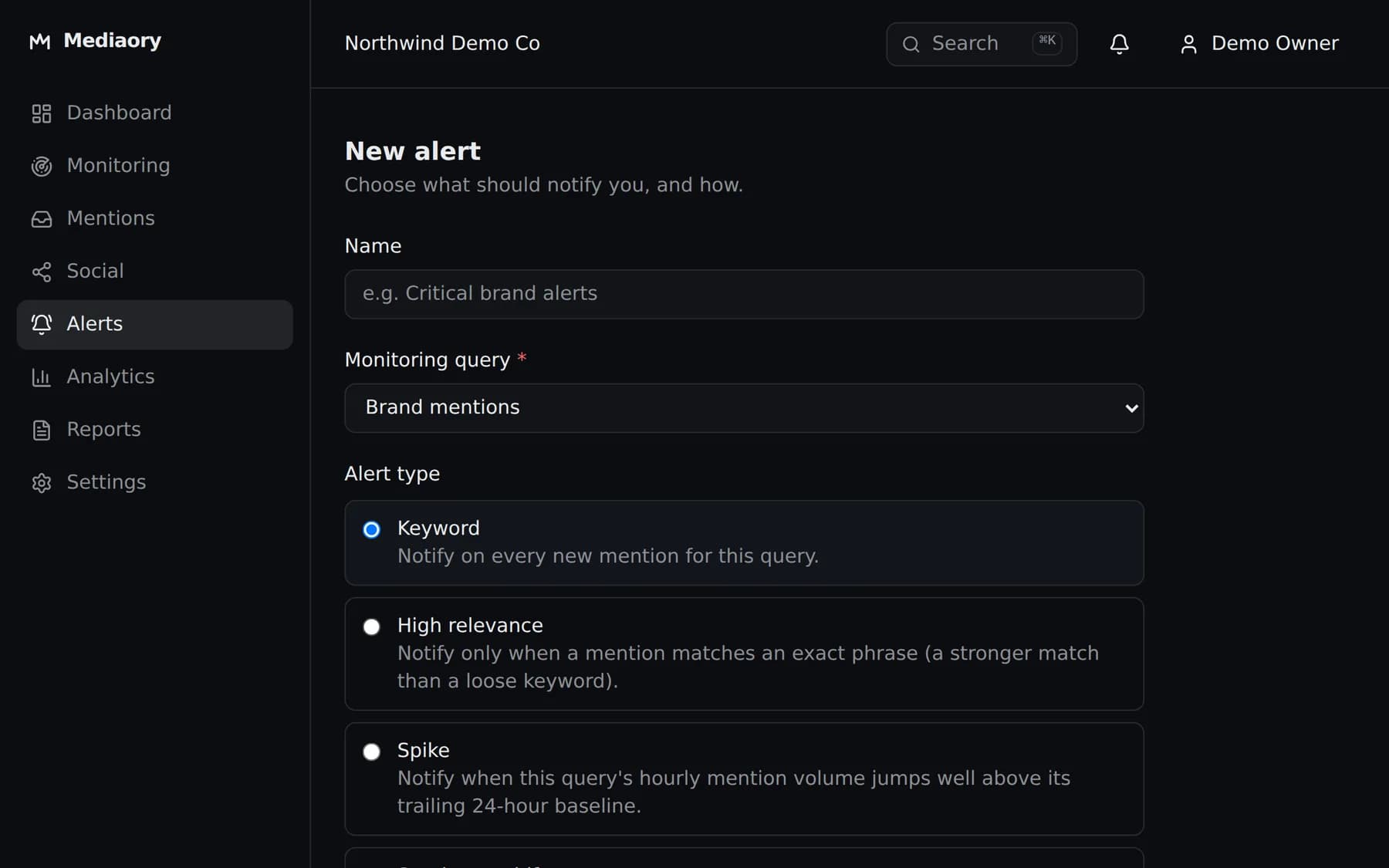Open Mentions from sidebar
1389x868 pixels.
tap(154, 219)
